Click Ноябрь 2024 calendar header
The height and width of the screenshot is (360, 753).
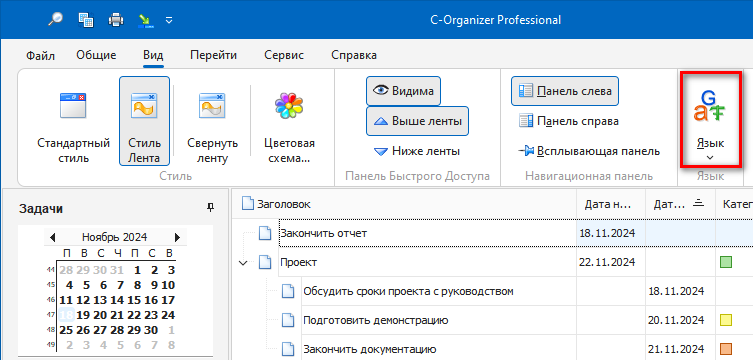tap(114, 237)
